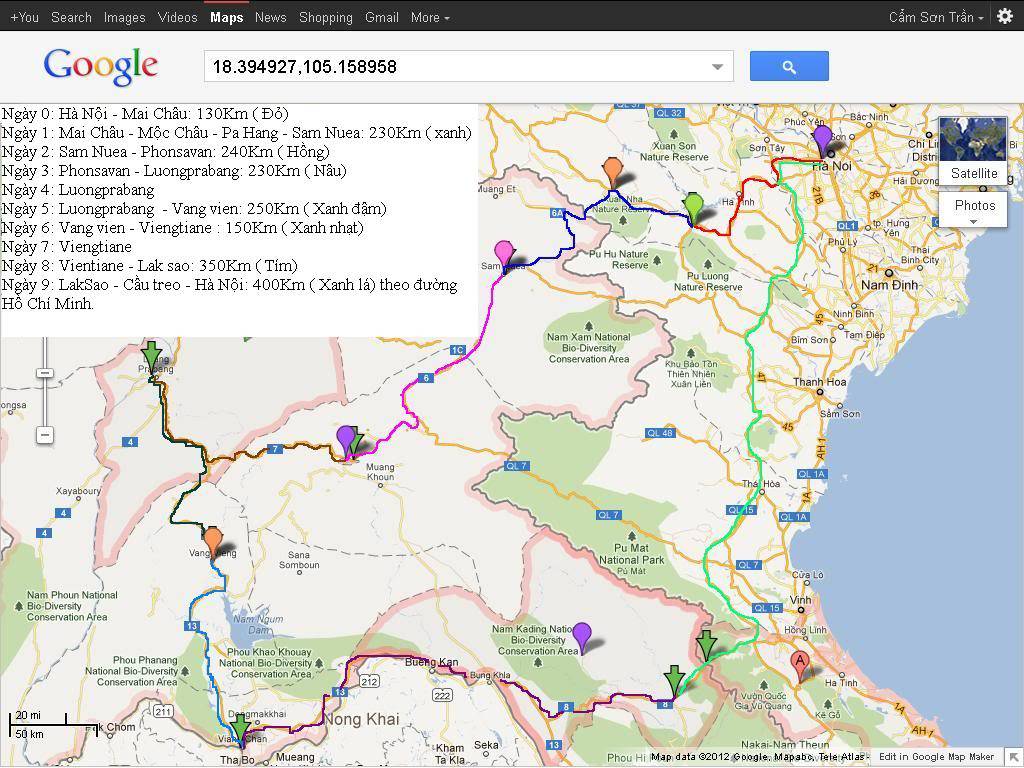The image size is (1024, 768).
Task: Click the Nam Xam National Bio-Diversity label
Action: coord(588,348)
